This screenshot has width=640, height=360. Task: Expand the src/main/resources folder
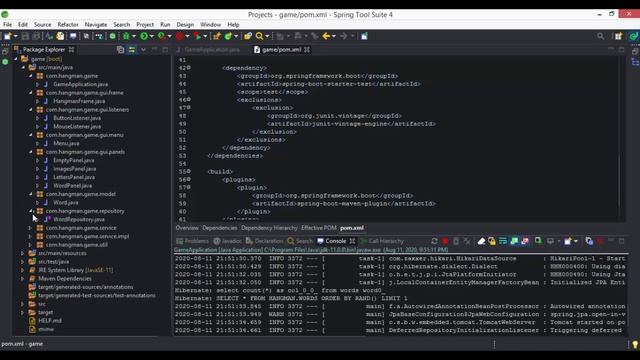pos(23,253)
